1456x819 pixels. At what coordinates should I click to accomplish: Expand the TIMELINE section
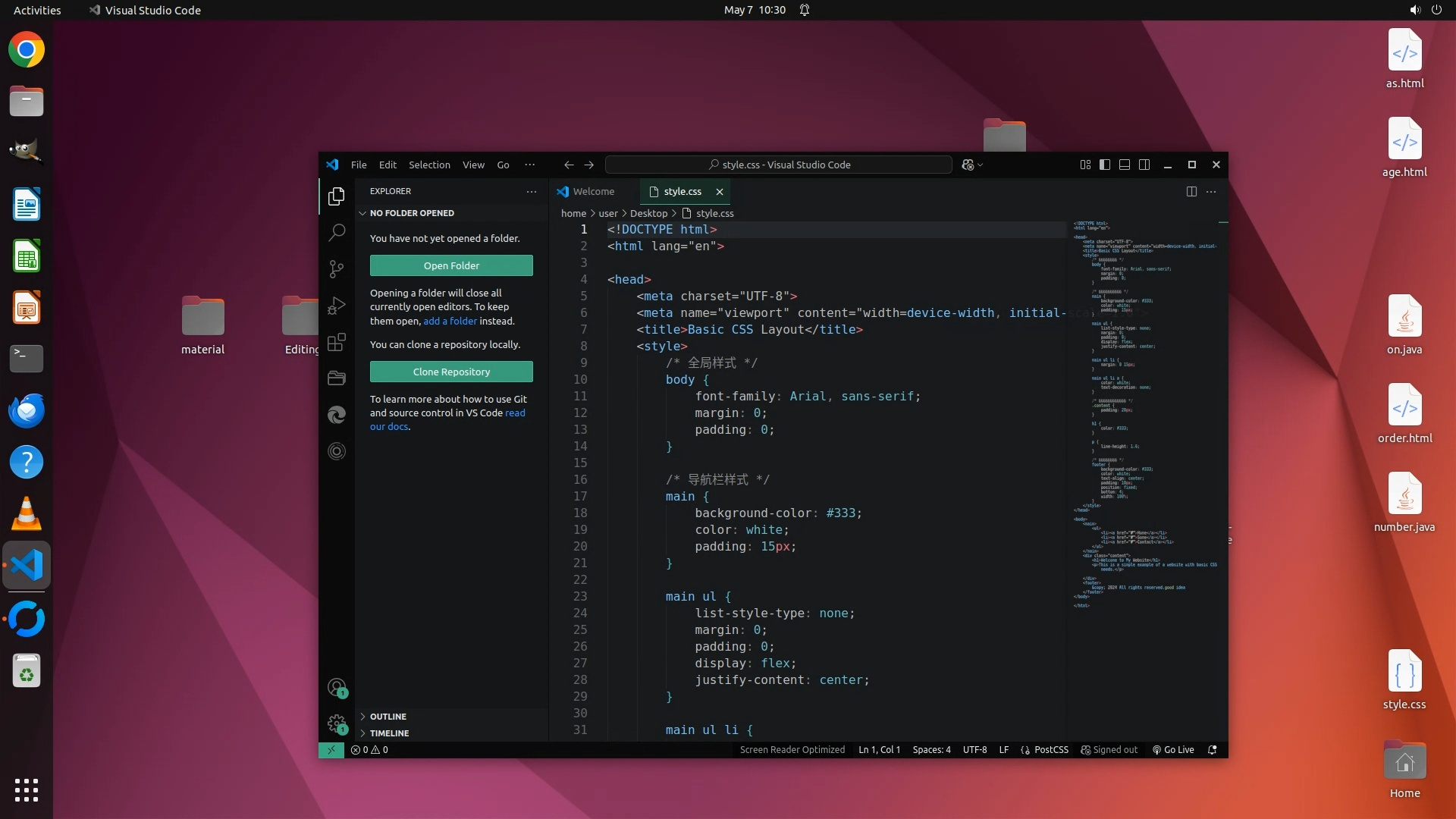(389, 733)
